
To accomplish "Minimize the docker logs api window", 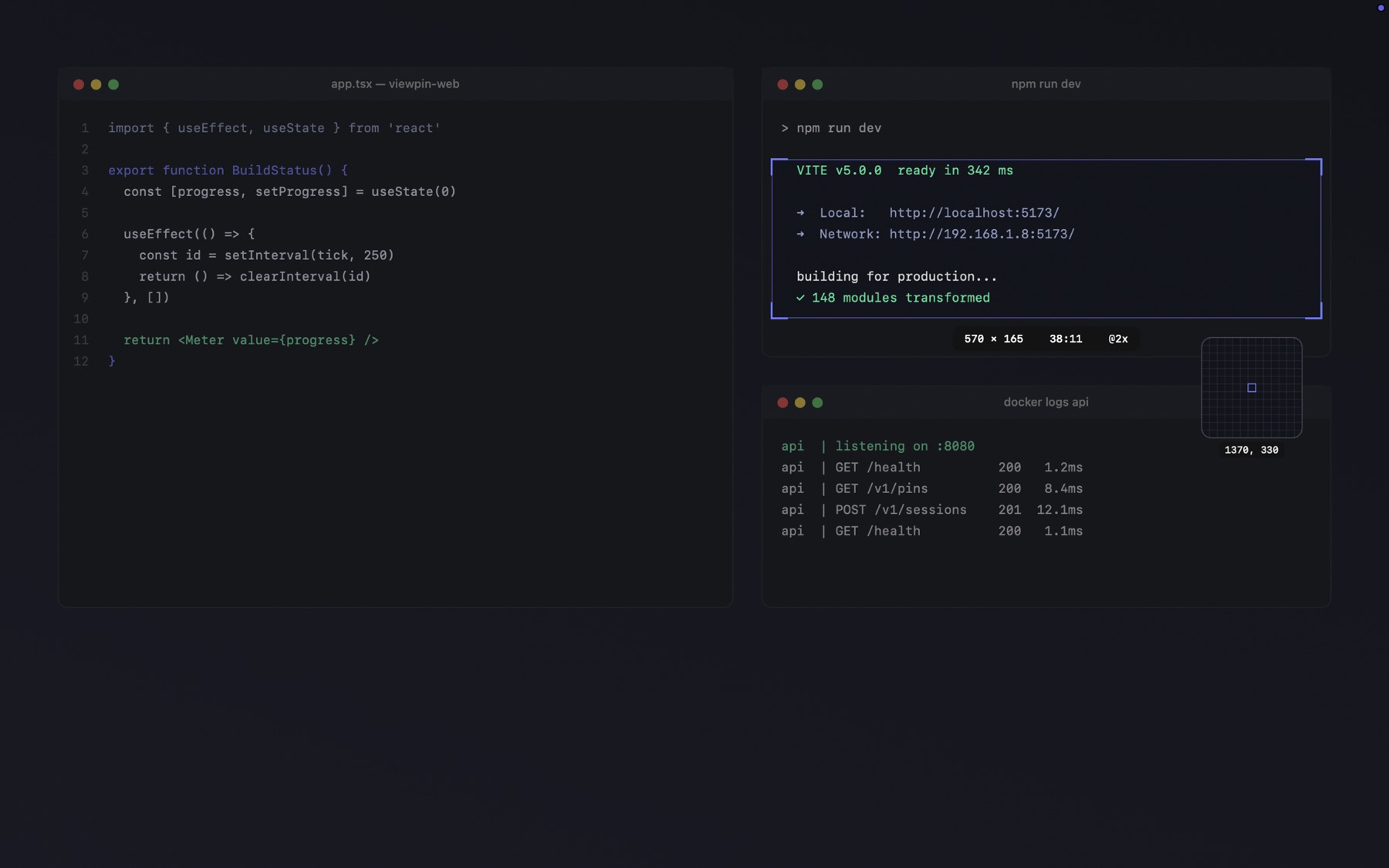I will click(x=800, y=403).
